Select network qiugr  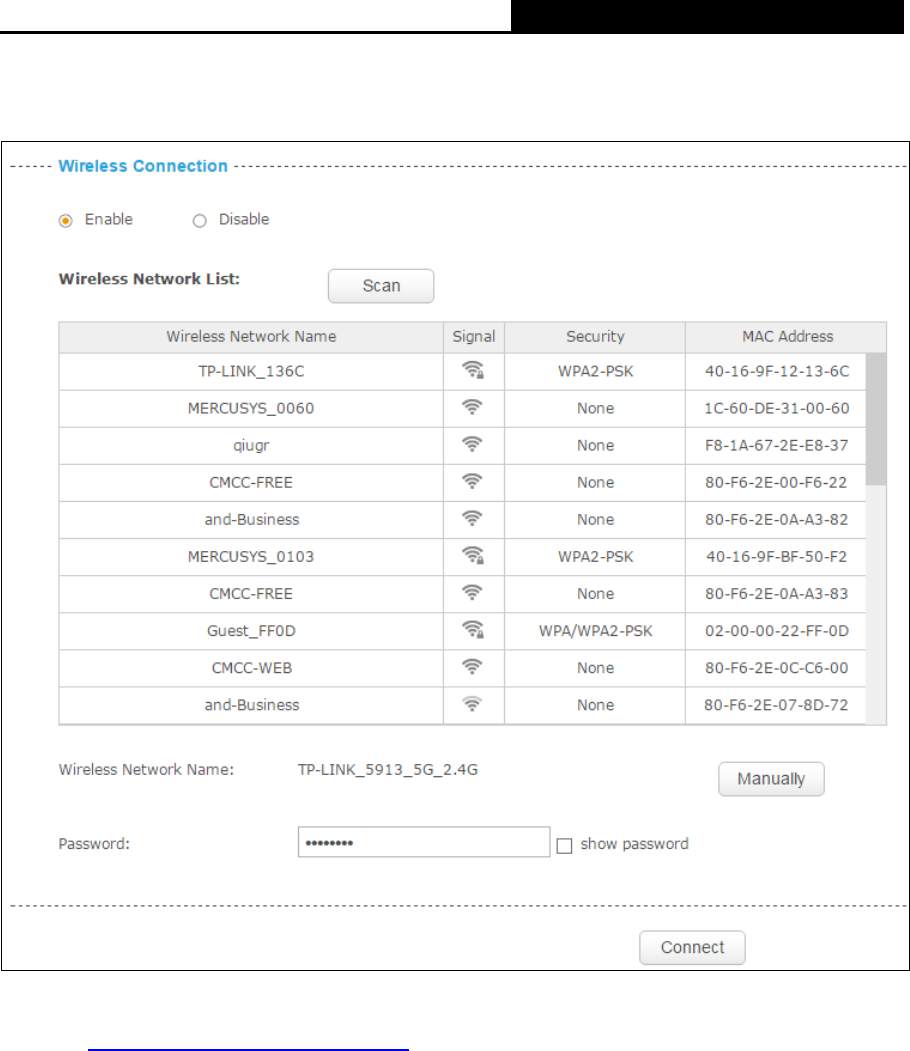pos(251,446)
